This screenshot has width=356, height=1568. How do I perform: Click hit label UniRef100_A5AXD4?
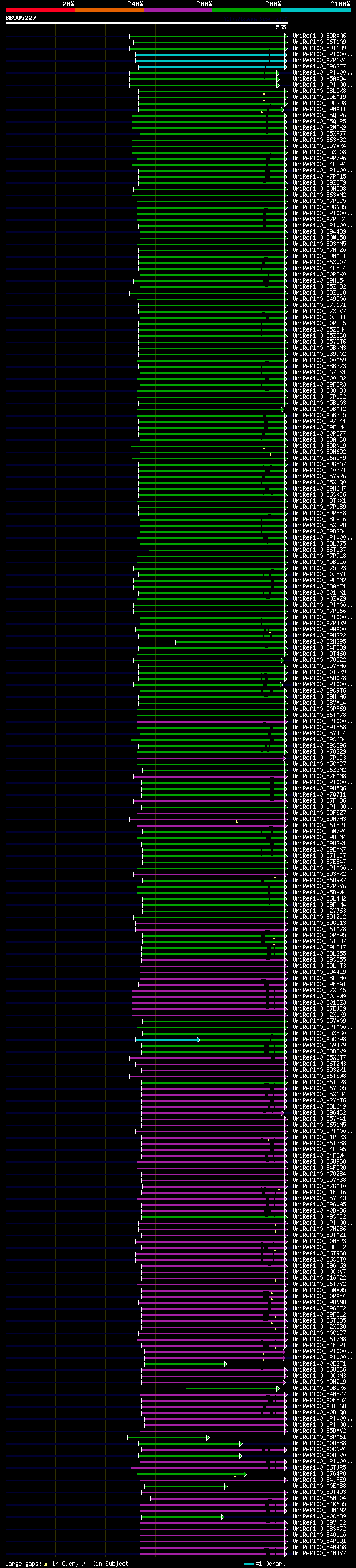click(x=319, y=78)
